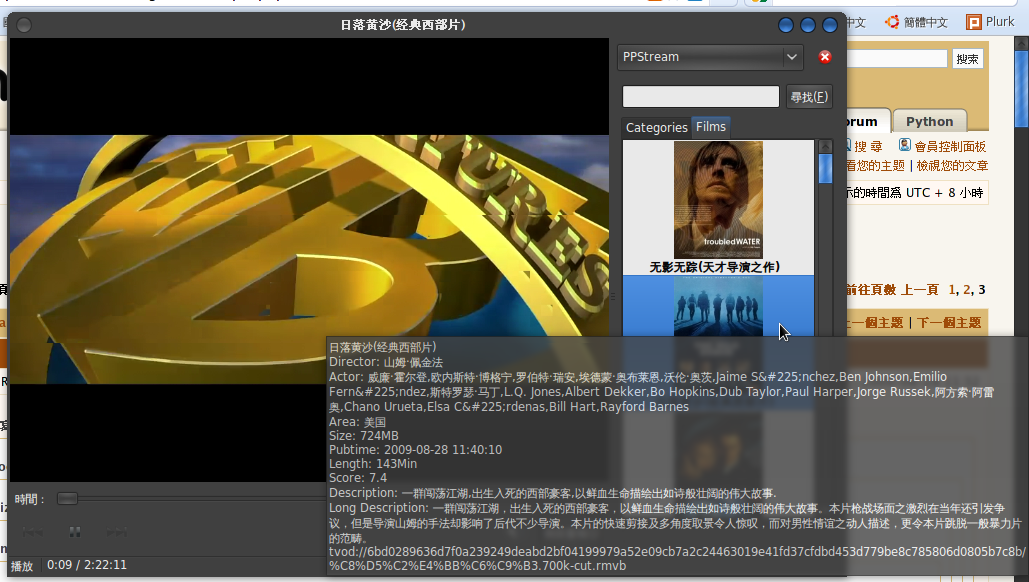Switch to the Python forum tab

pos(929,121)
